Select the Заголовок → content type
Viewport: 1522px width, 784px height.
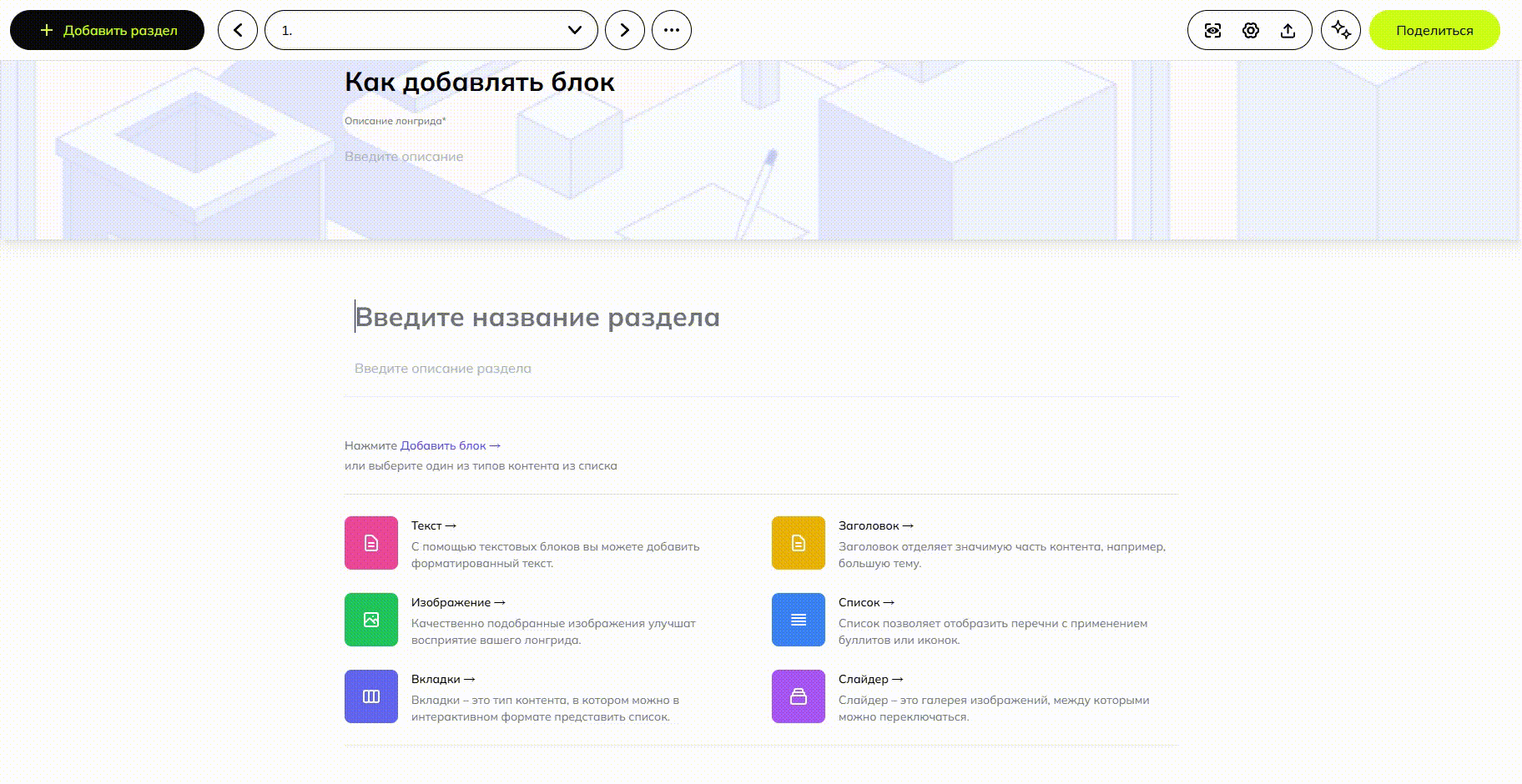[876, 525]
